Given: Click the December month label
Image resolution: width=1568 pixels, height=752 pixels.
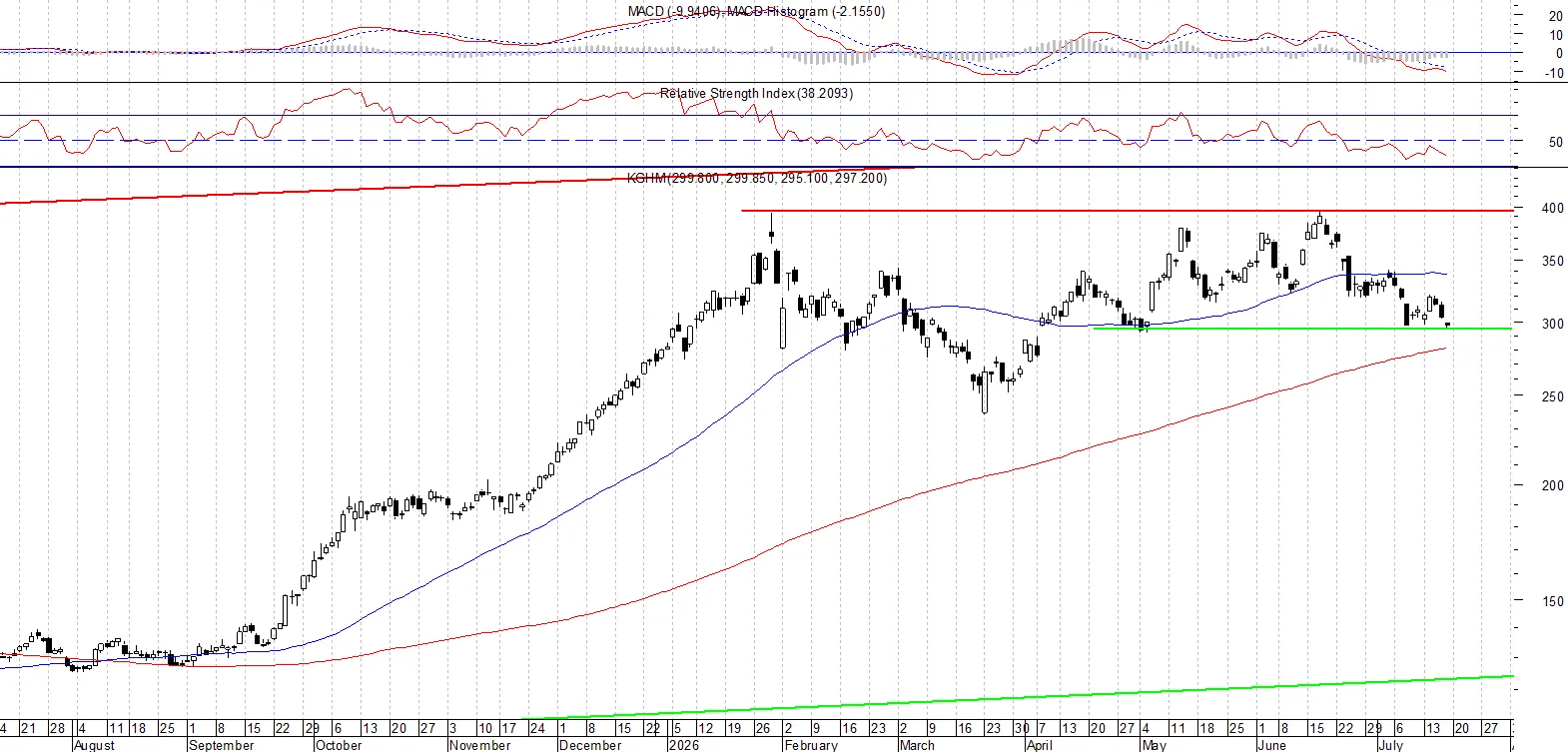Looking at the screenshot, I should pos(590,745).
